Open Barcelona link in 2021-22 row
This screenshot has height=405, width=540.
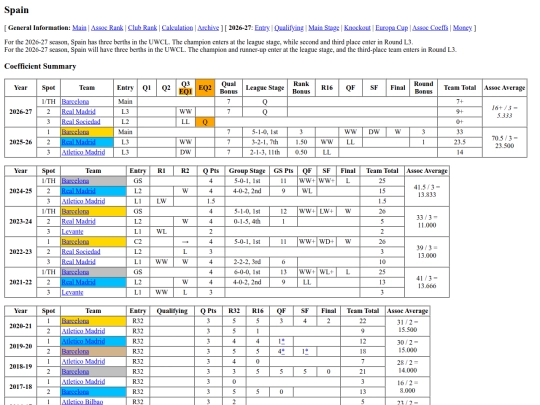pos(75,272)
